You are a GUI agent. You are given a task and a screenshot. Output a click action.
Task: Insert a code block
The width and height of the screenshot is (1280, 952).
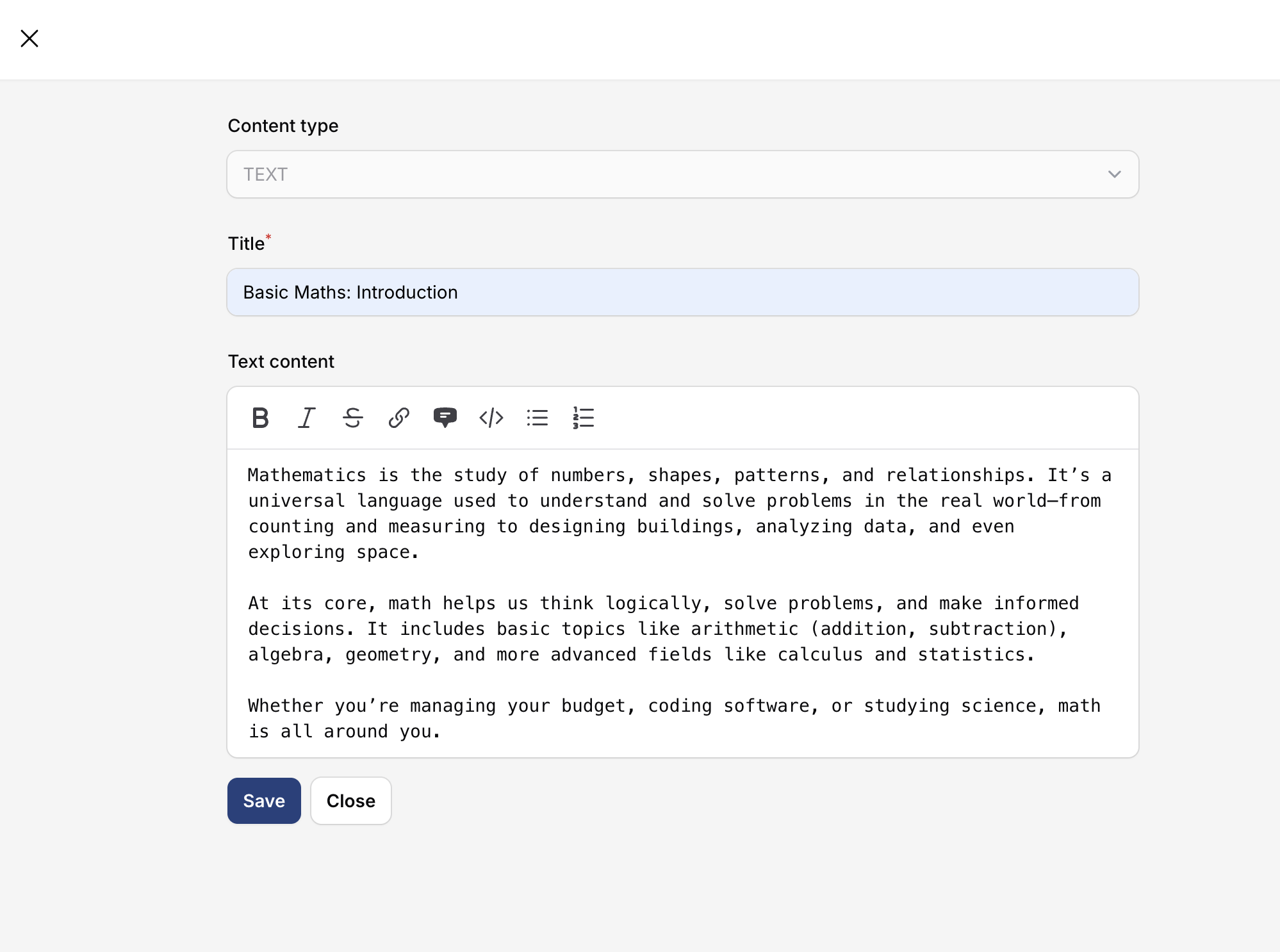click(491, 418)
